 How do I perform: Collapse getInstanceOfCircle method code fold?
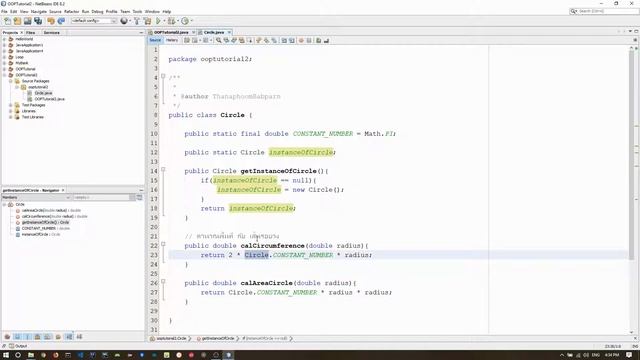[x=163, y=169]
